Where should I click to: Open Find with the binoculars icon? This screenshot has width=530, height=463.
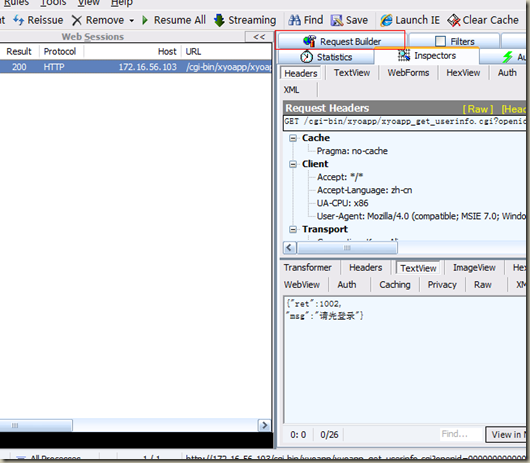click(294, 20)
